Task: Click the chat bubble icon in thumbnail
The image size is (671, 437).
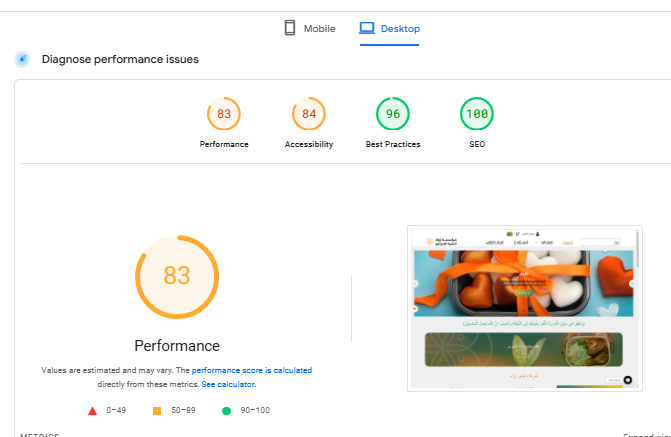Action: pyautogui.click(x=627, y=380)
